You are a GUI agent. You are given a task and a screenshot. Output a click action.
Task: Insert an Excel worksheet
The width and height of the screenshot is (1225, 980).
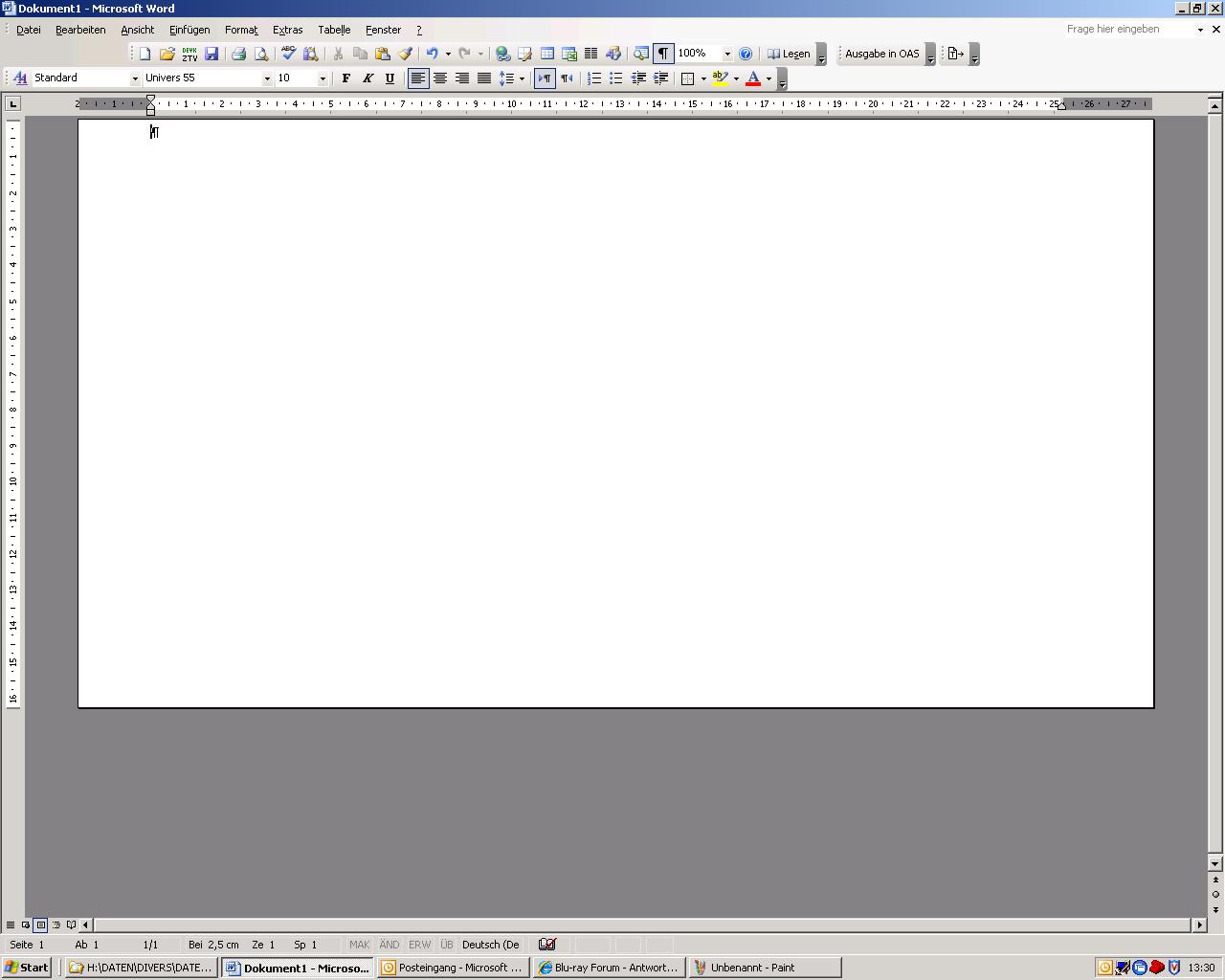point(568,54)
